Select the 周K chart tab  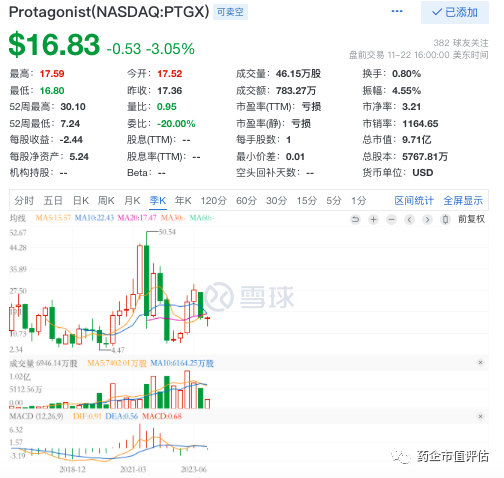click(106, 201)
